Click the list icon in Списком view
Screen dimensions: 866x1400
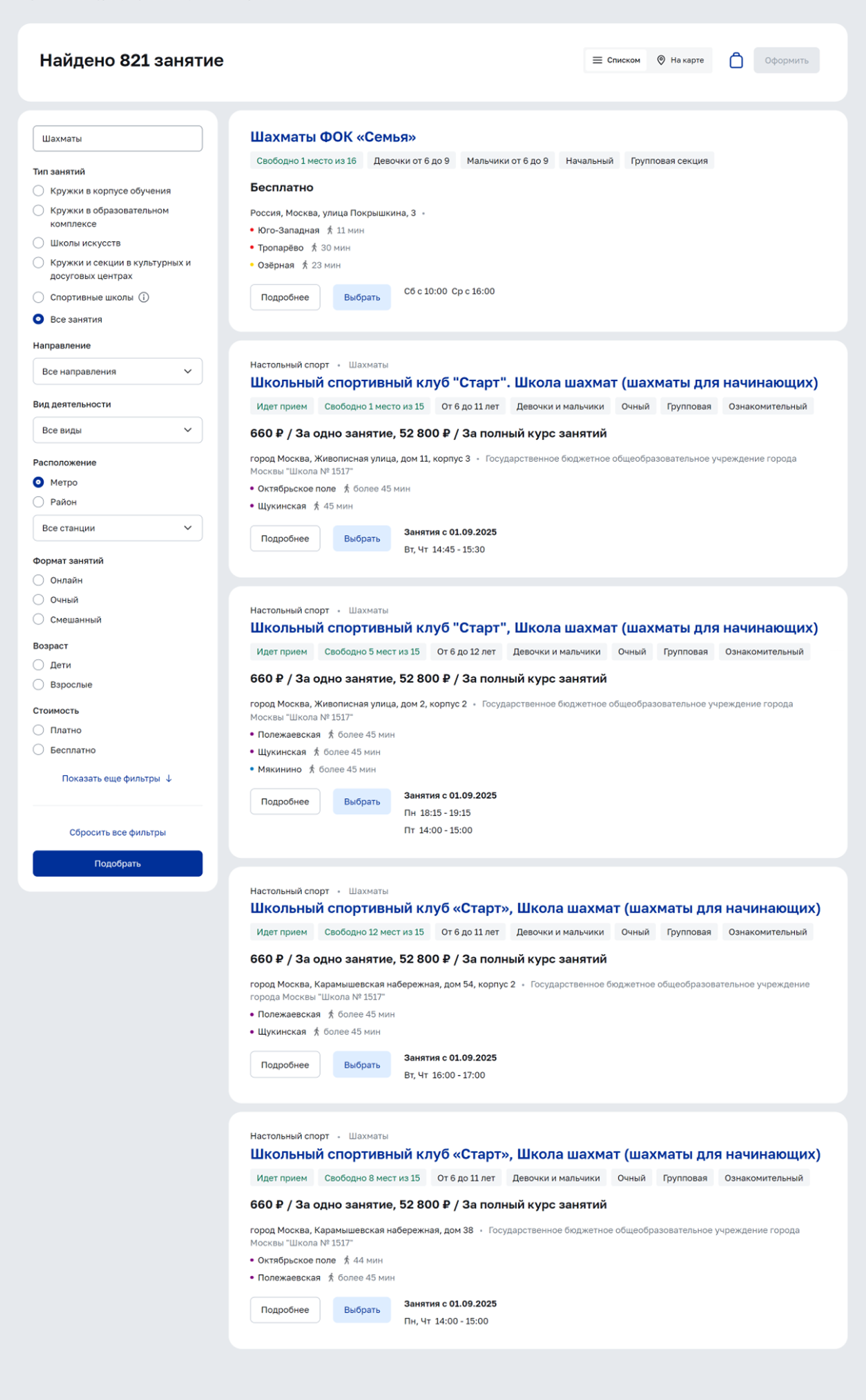tap(597, 60)
